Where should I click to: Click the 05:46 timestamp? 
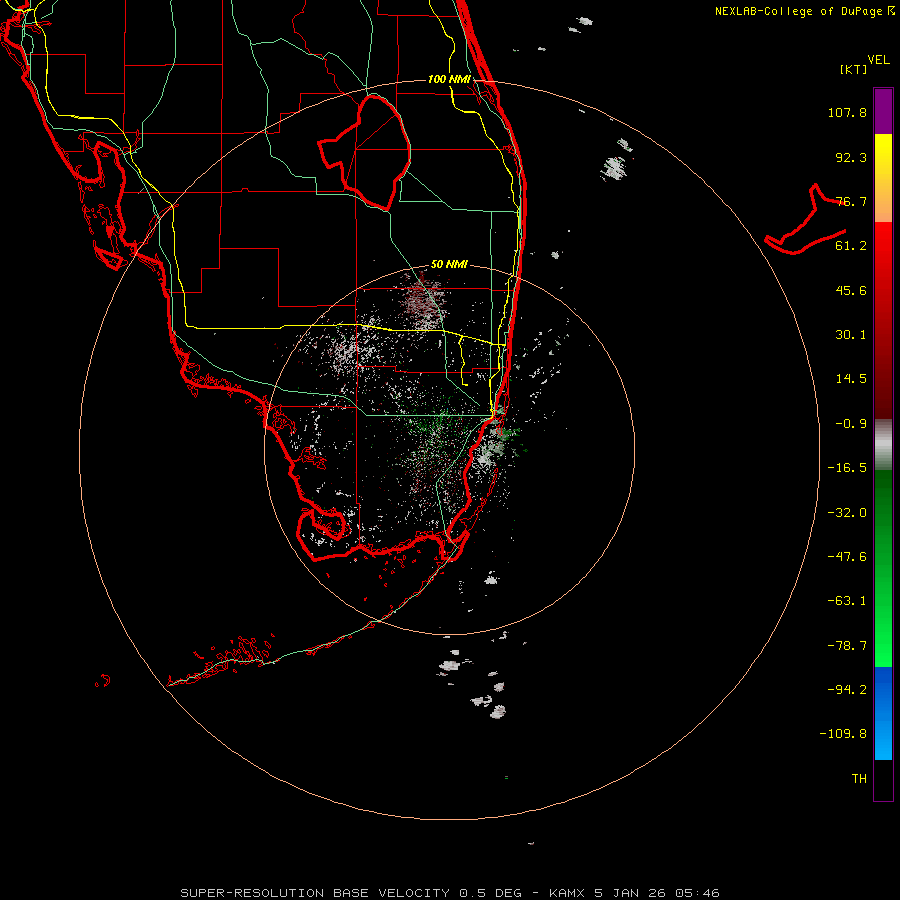[x=697, y=893]
